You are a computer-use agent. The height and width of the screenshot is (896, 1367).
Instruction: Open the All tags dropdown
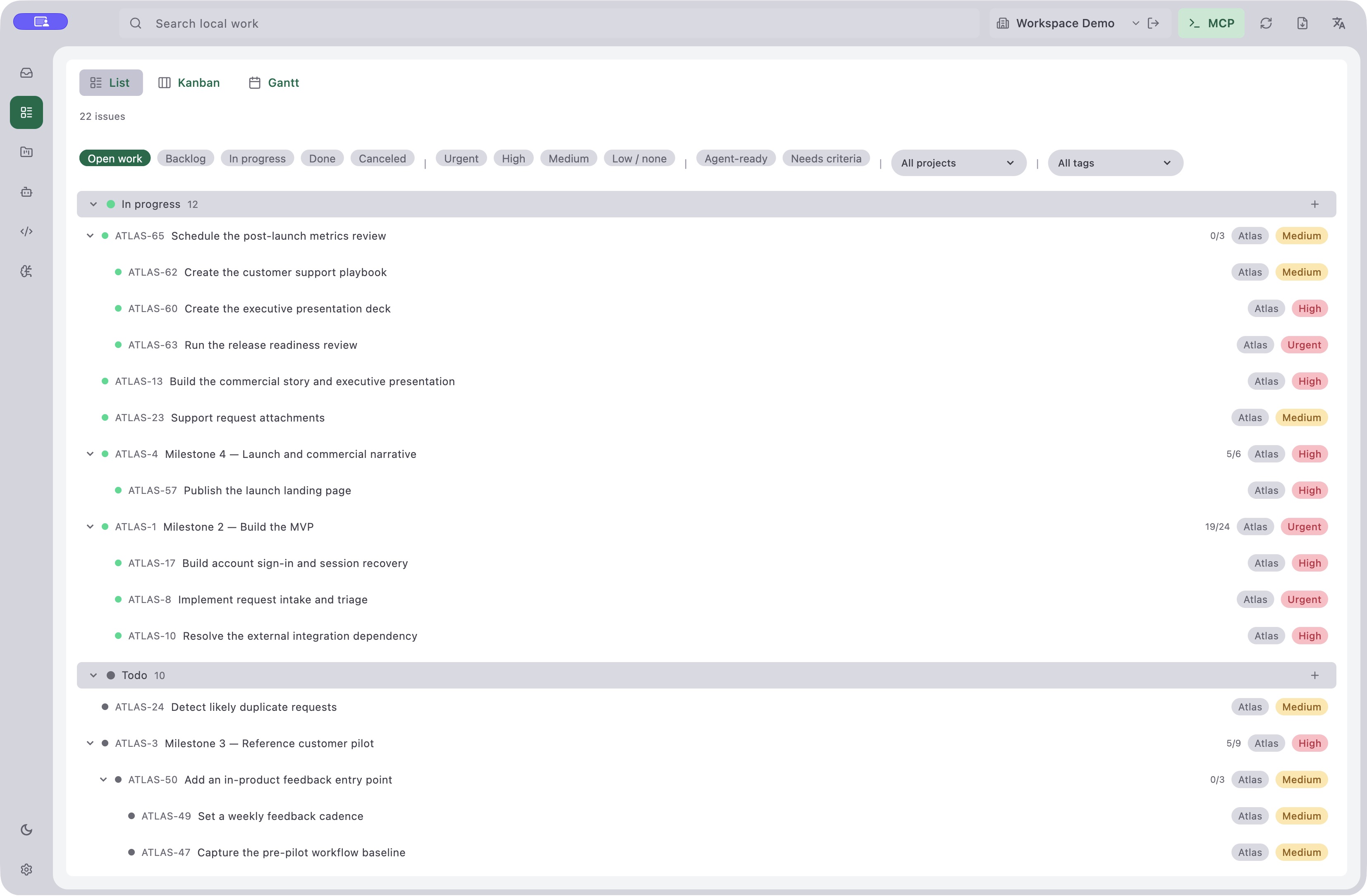[1116, 163]
